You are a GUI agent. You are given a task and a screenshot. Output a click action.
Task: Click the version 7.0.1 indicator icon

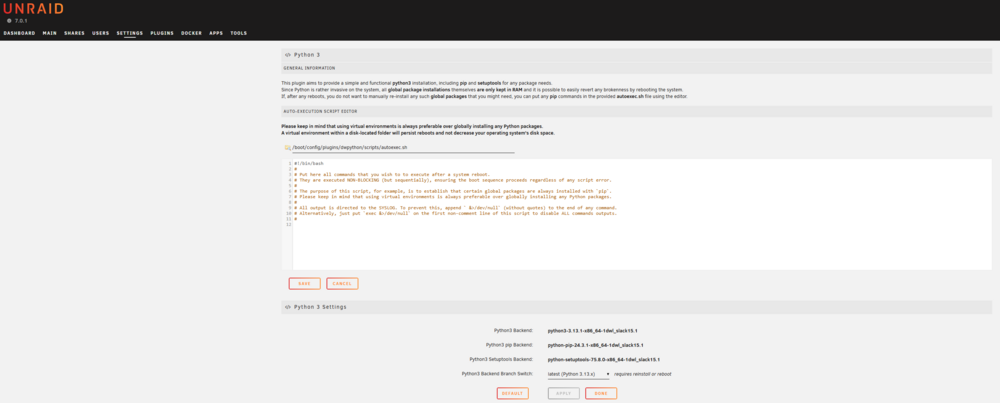point(9,20)
